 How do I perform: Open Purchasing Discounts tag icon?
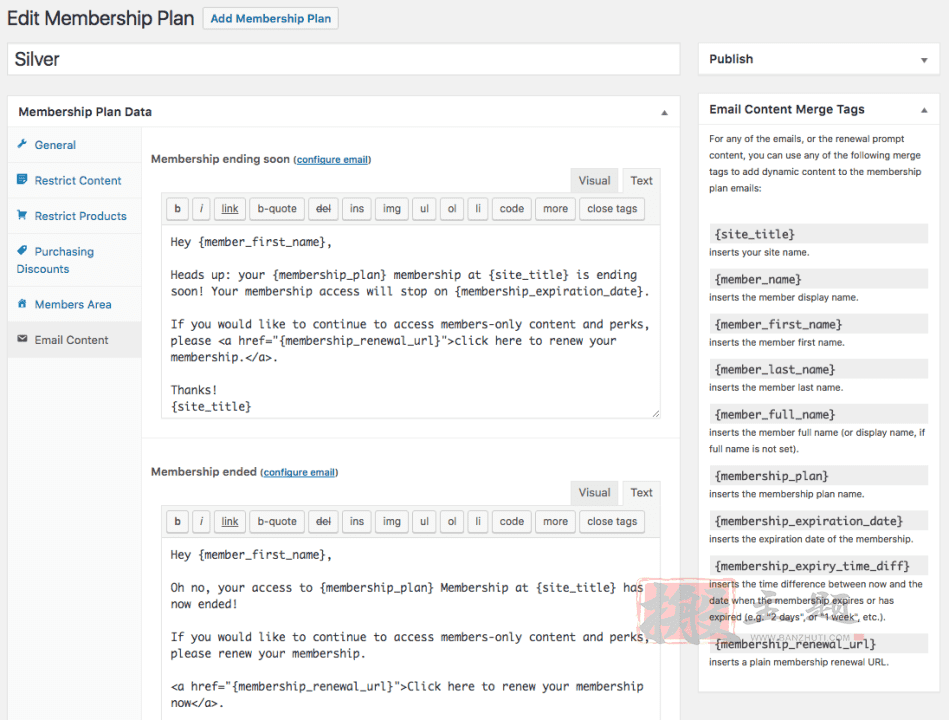pyautogui.click(x=22, y=250)
